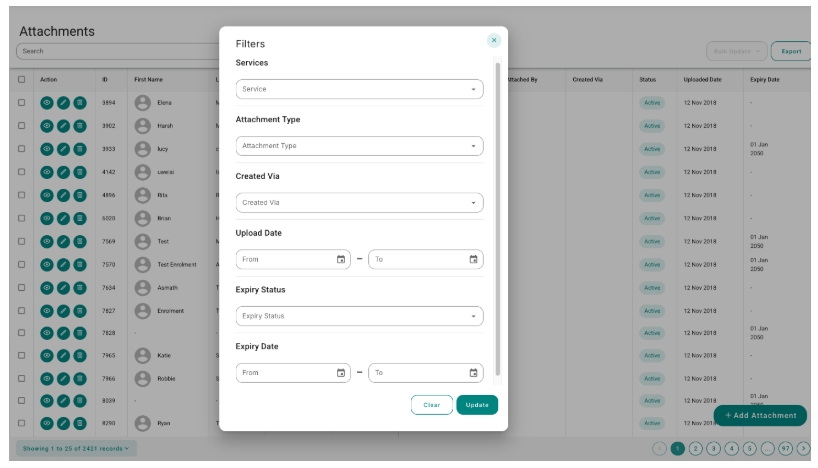Screen dimensions: 818x468
Task: View attachment for Harsh with eye icon
Action: pos(47,126)
